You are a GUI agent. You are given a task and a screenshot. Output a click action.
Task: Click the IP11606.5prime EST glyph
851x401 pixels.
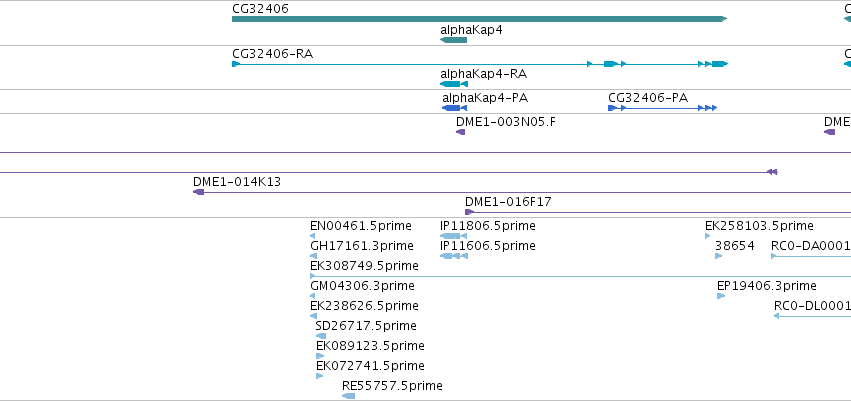click(x=454, y=256)
